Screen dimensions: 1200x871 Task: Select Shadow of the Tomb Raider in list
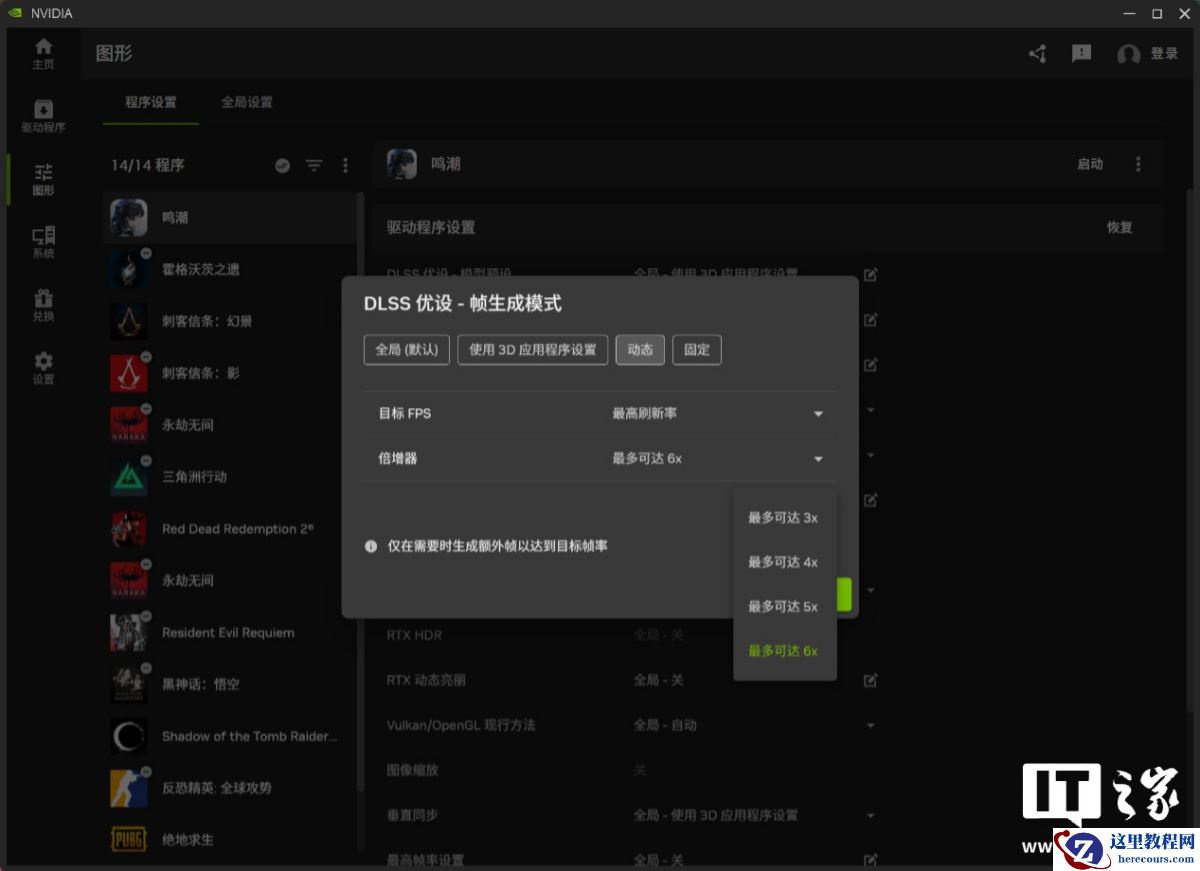[x=230, y=736]
